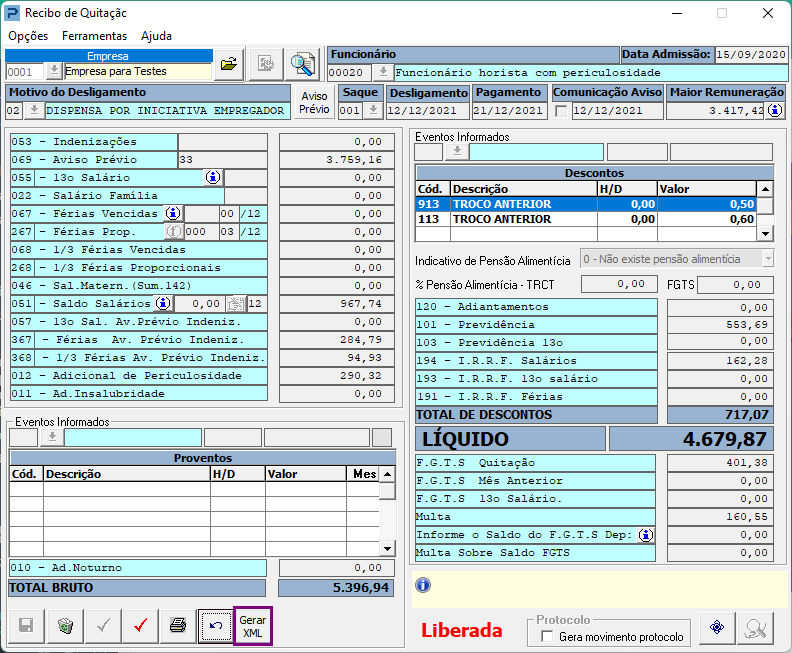Toggle the Comunicação Aviso checkbox
The image size is (792, 653).
point(561,111)
